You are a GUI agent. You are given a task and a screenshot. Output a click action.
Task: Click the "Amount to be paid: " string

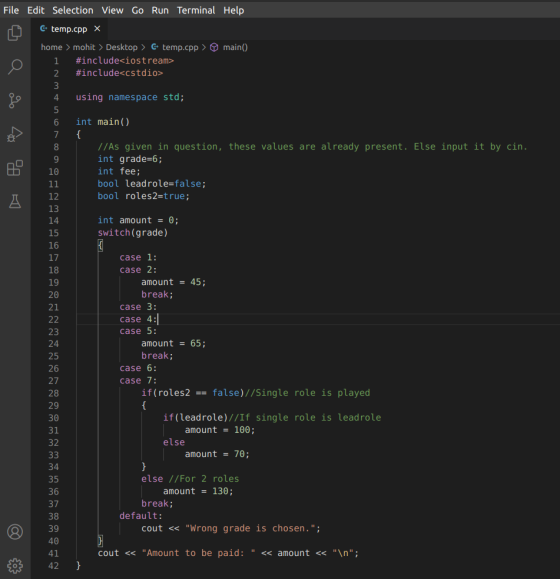[x=198, y=553]
